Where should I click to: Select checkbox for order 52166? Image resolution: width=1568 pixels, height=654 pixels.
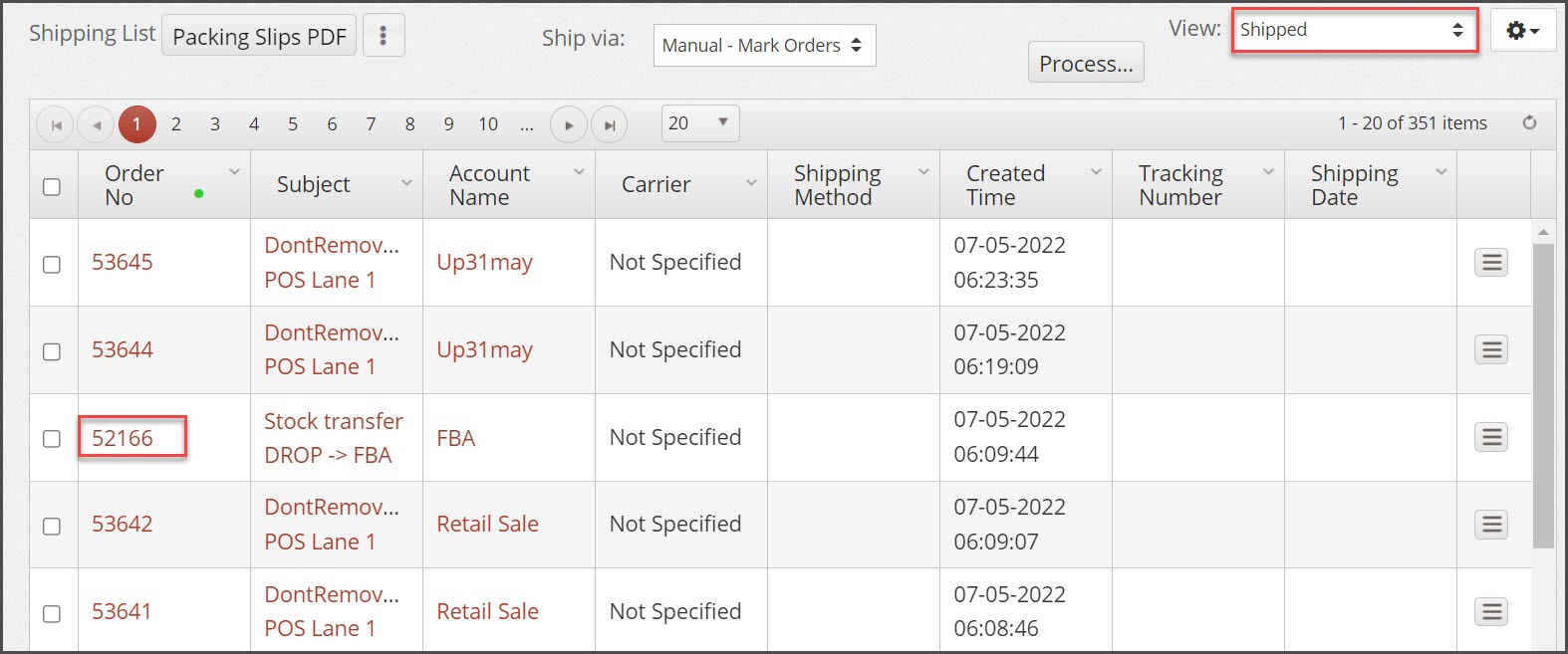click(x=52, y=439)
